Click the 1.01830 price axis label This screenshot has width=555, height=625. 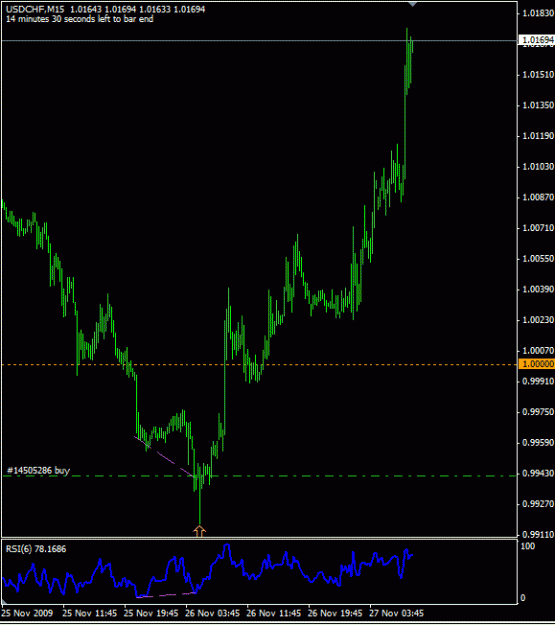coord(538,13)
